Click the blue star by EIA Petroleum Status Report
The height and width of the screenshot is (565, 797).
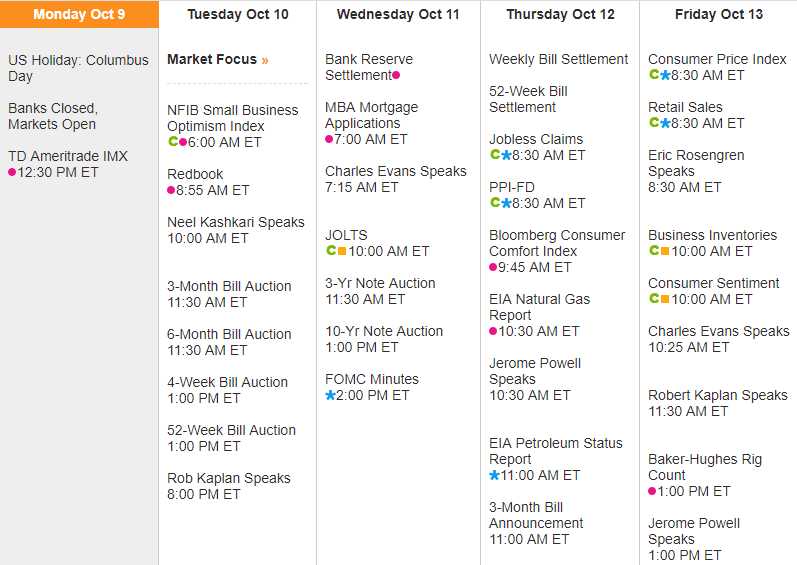point(494,475)
